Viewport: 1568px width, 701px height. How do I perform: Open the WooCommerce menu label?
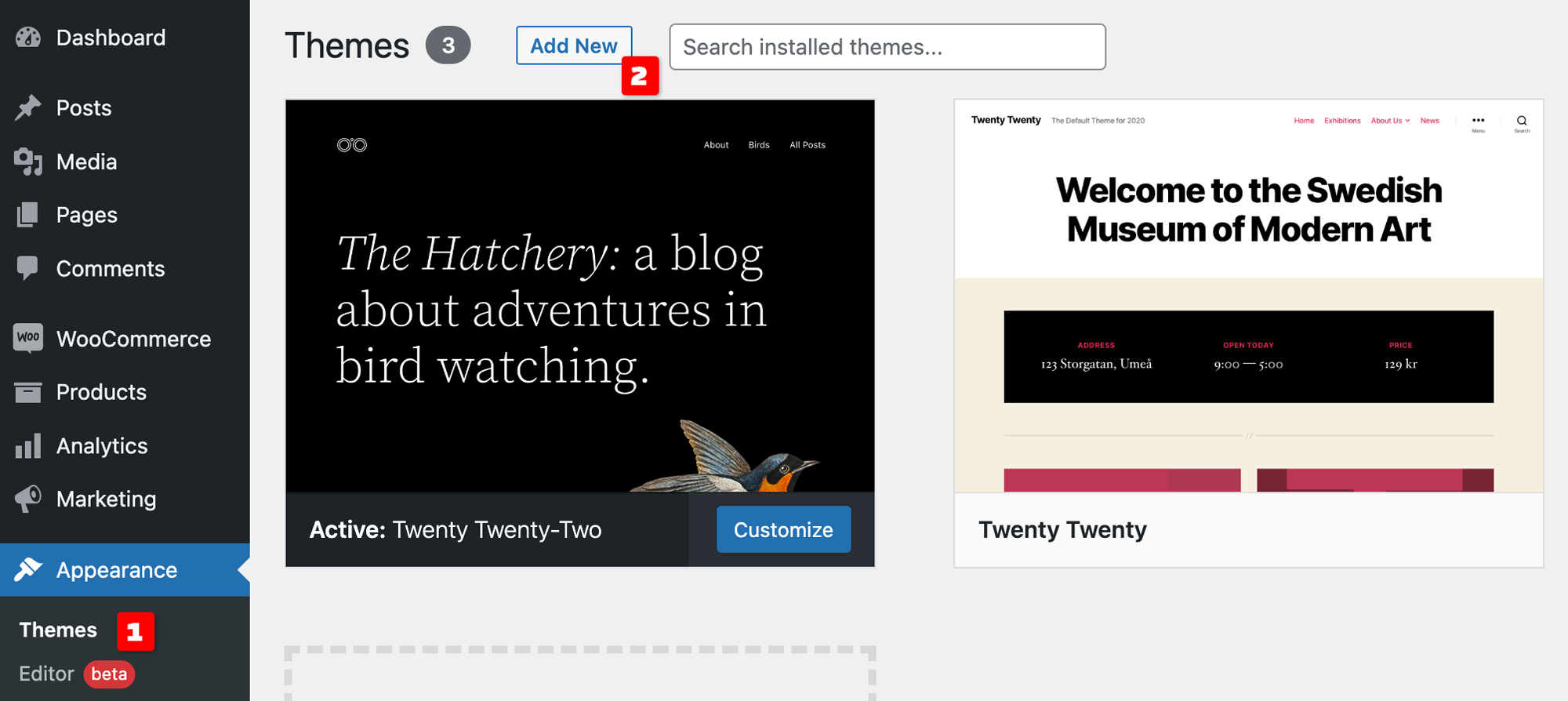tap(133, 339)
